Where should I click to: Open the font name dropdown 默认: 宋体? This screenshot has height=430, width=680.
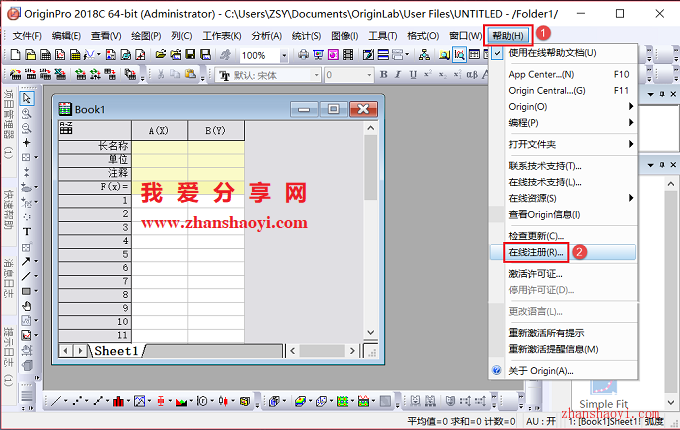point(317,75)
